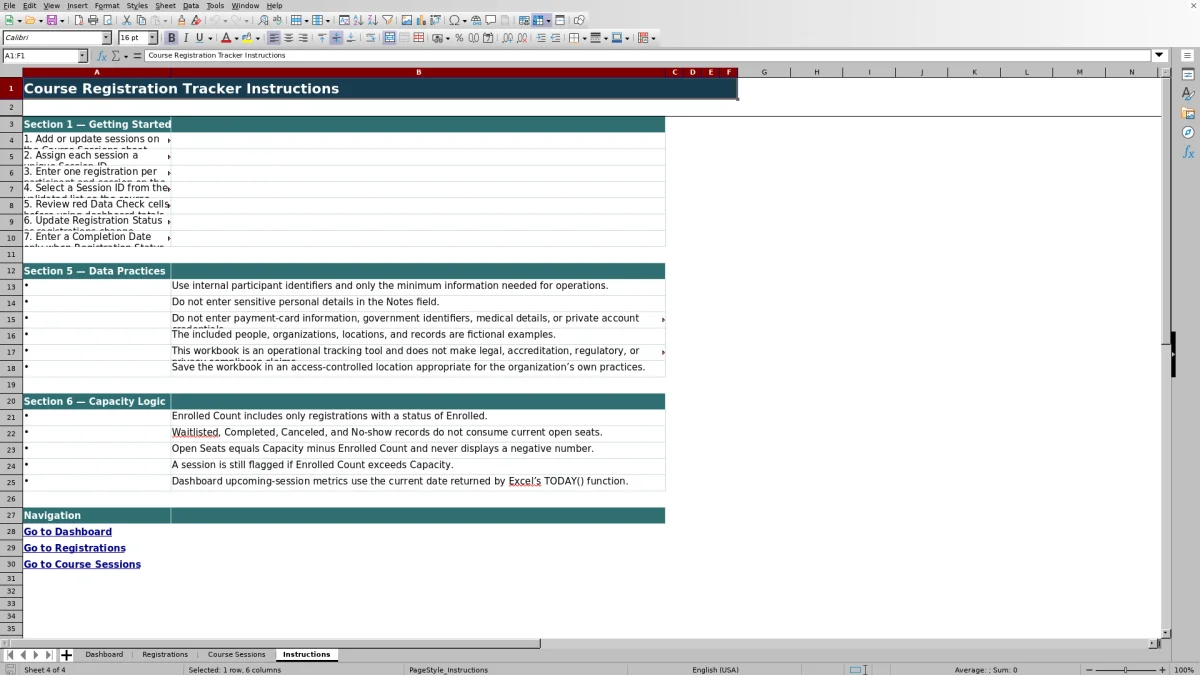The height and width of the screenshot is (675, 1200).
Task: Toggle Center Vertically alignment
Action: pyautogui.click(x=336, y=38)
